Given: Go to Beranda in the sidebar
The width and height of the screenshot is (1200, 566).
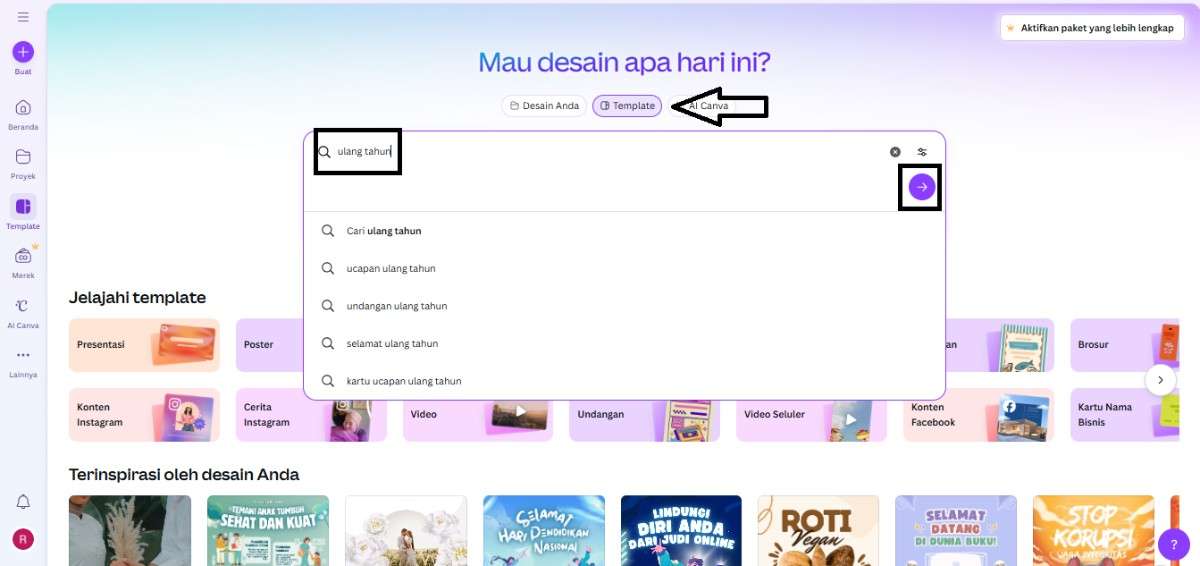Looking at the screenshot, I should (x=23, y=113).
